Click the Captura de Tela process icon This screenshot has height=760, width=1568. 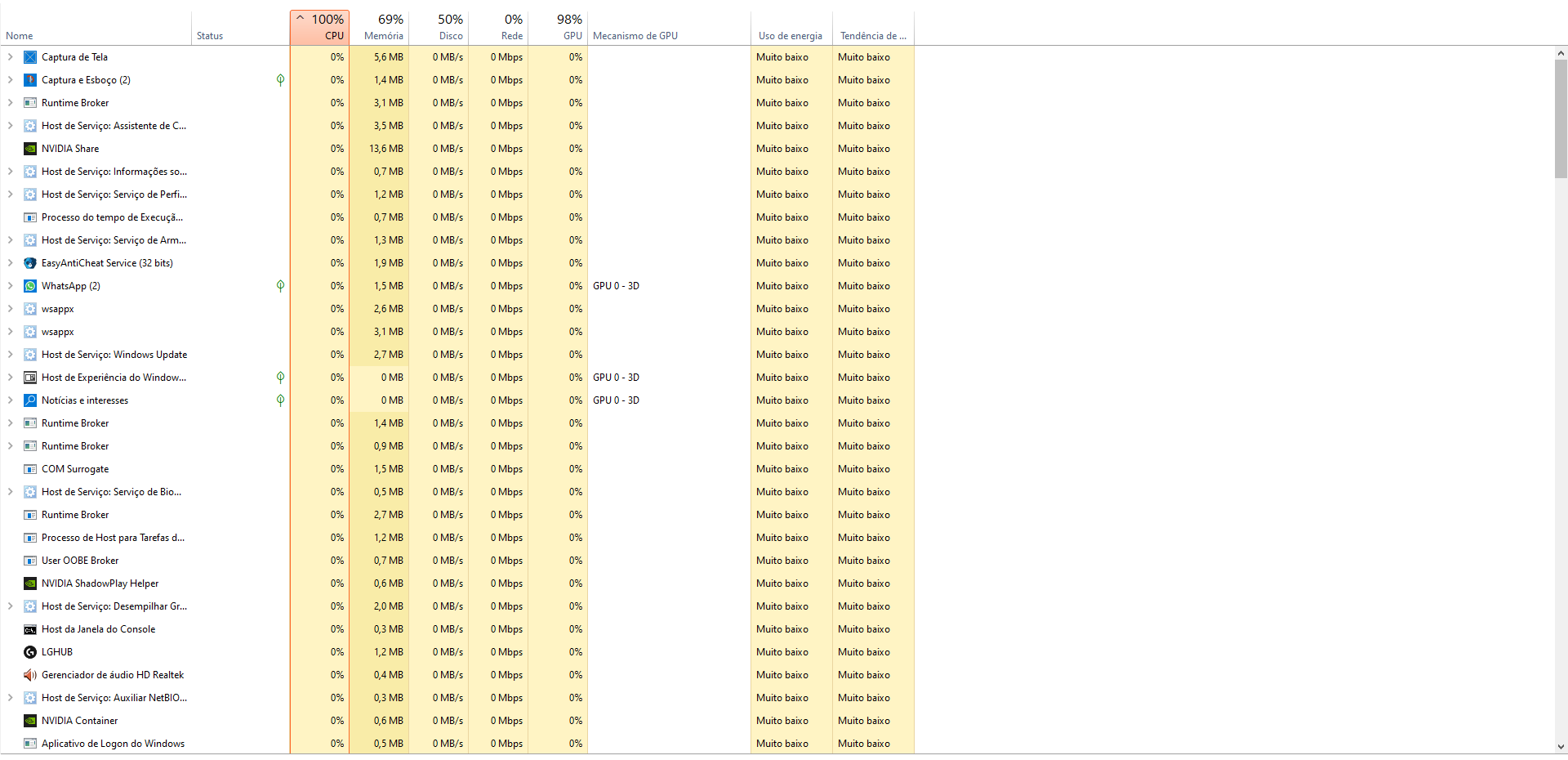pyautogui.click(x=30, y=57)
